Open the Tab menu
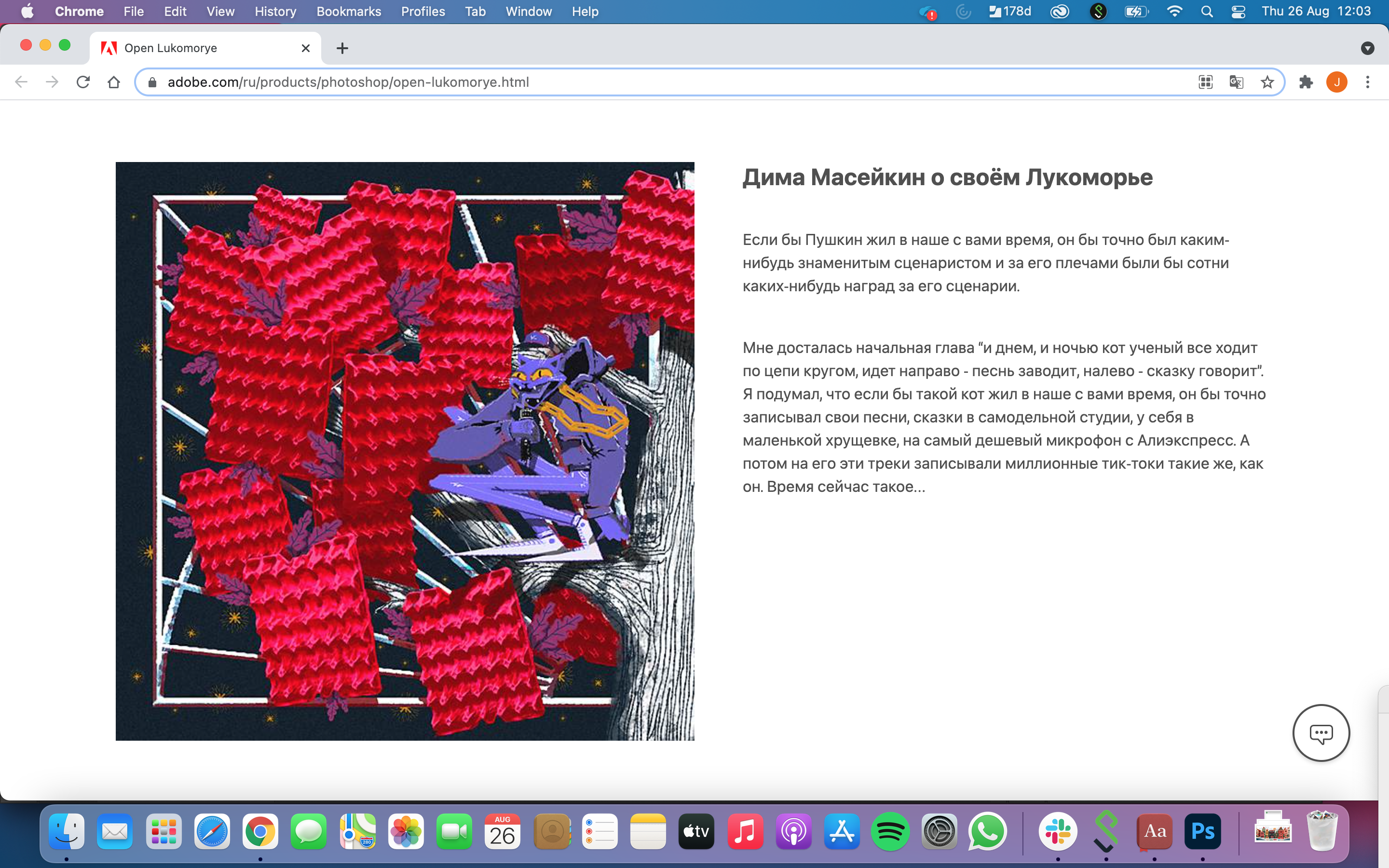 tap(475, 12)
